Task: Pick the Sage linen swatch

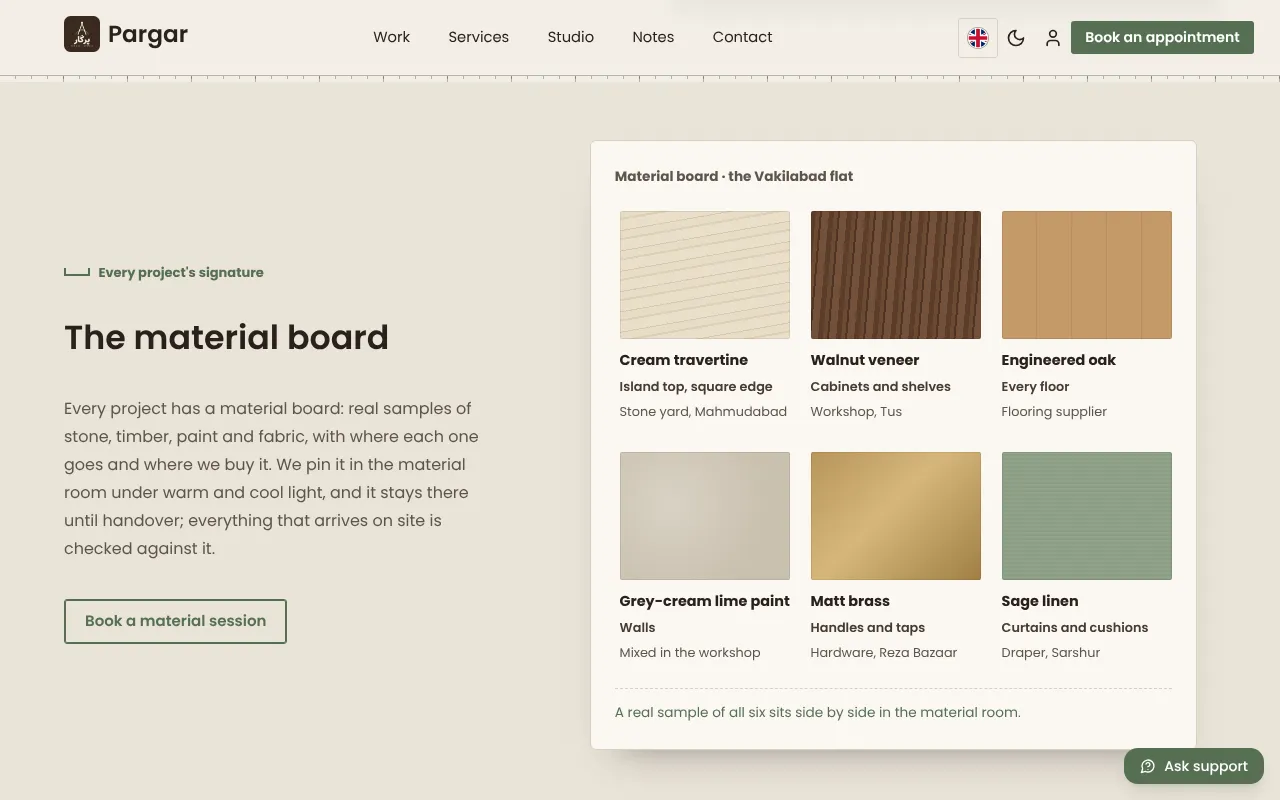Action: pyautogui.click(x=1087, y=516)
